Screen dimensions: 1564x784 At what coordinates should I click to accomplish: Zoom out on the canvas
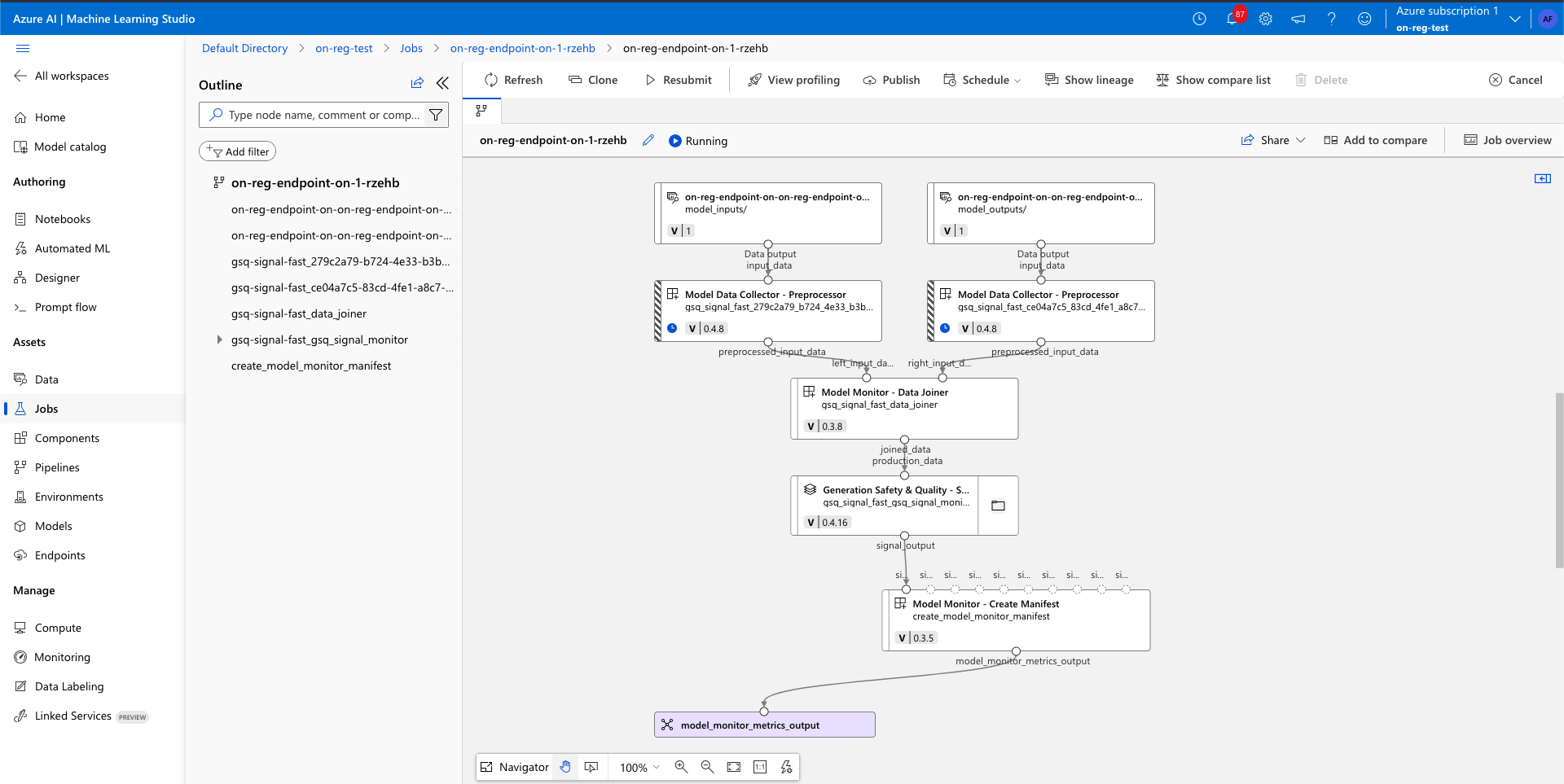(x=708, y=767)
